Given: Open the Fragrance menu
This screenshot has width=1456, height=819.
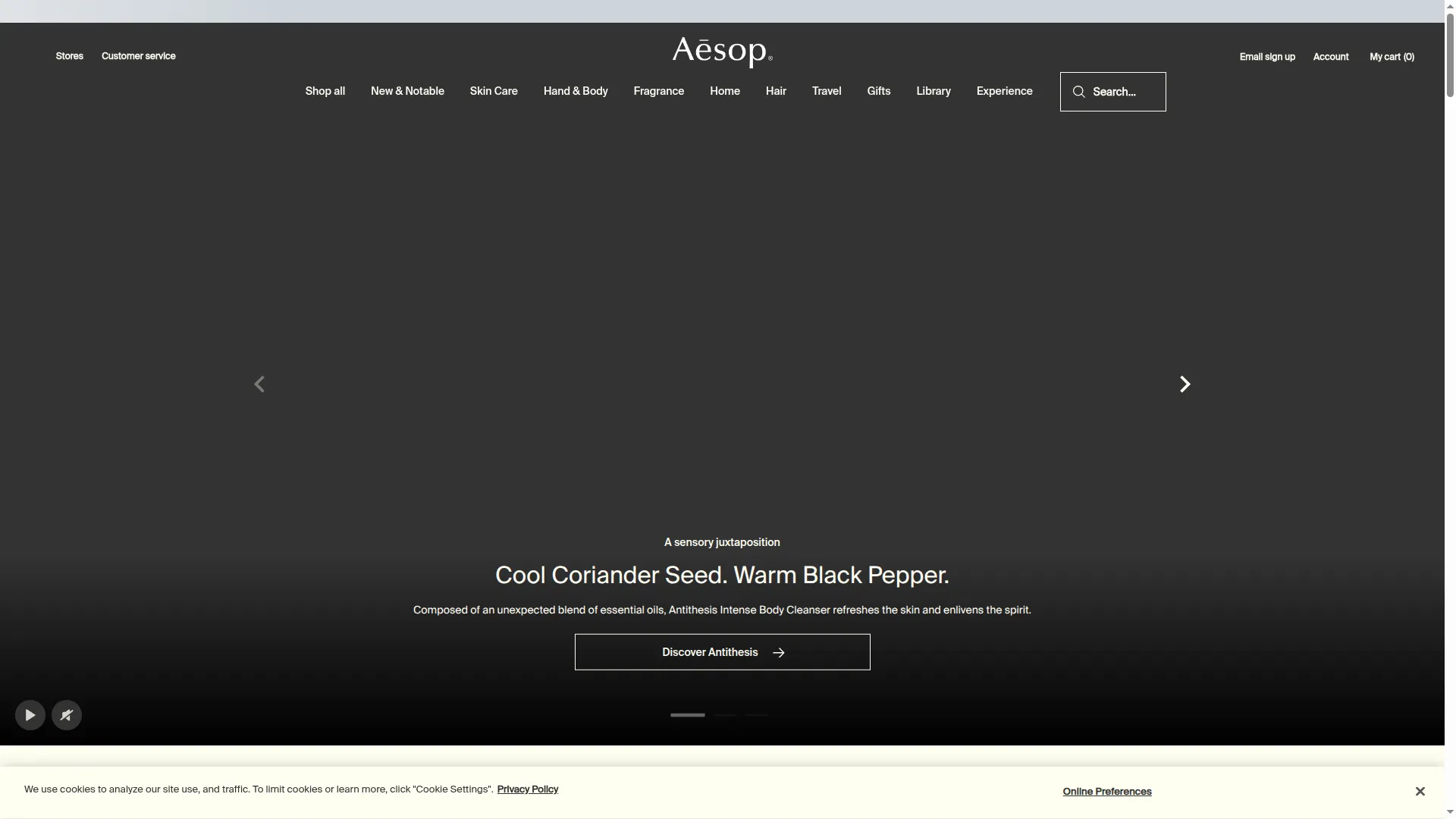Looking at the screenshot, I should pyautogui.click(x=659, y=91).
